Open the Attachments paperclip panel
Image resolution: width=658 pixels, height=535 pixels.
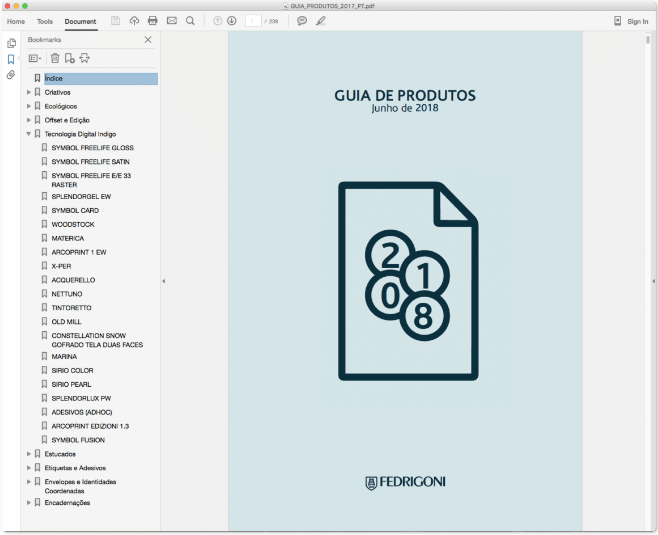[x=11, y=75]
